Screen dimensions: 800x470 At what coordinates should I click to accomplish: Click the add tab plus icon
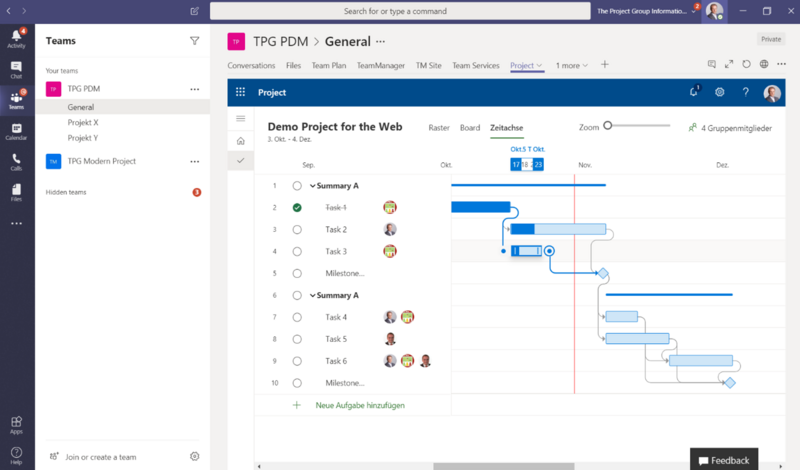point(605,64)
